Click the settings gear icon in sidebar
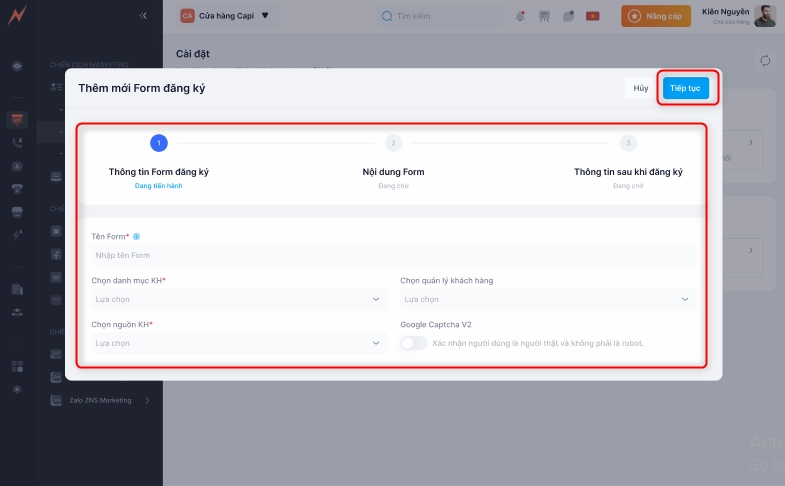The width and height of the screenshot is (785, 486). coord(17,389)
